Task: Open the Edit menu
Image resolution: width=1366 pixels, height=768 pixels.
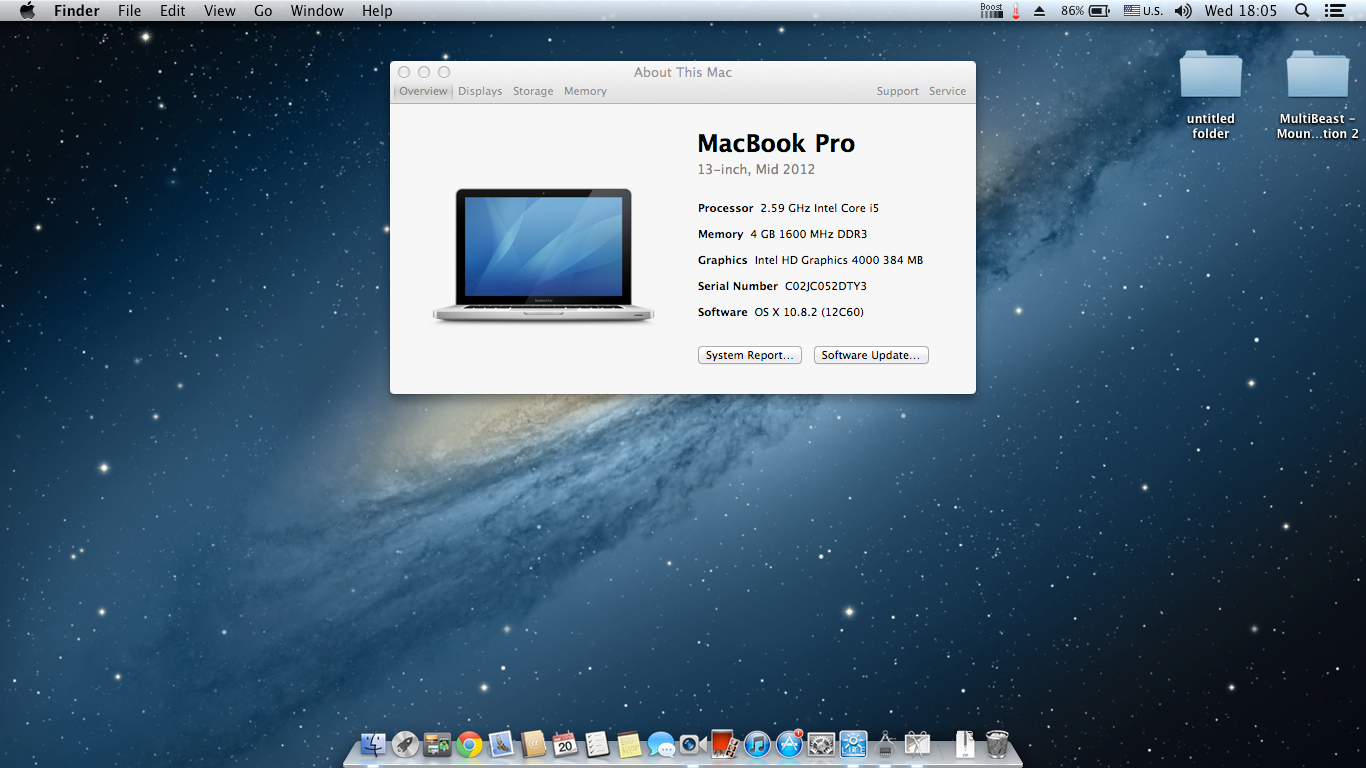Action: click(173, 11)
